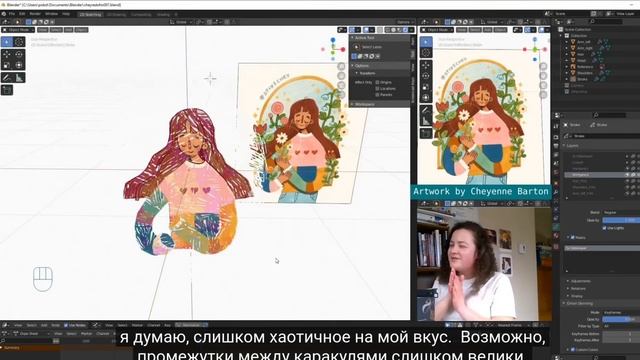Open the layer Blend mode dropdown
The width and height of the screenshot is (640, 360).
(x=621, y=212)
